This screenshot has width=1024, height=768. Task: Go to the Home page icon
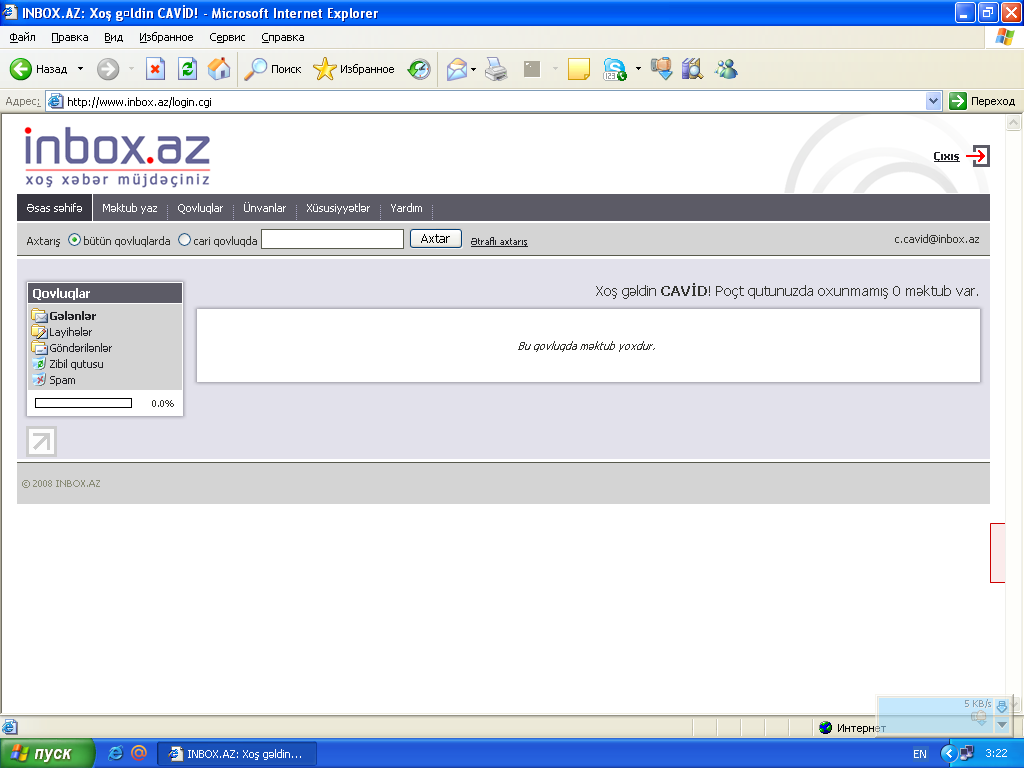tap(219, 69)
